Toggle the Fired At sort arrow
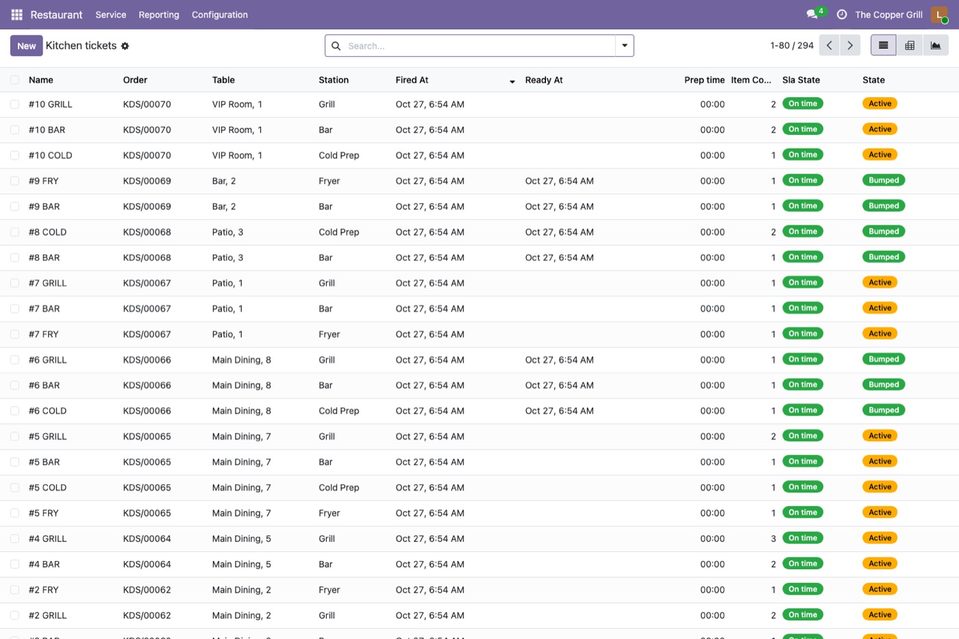959x639 pixels. coord(512,81)
